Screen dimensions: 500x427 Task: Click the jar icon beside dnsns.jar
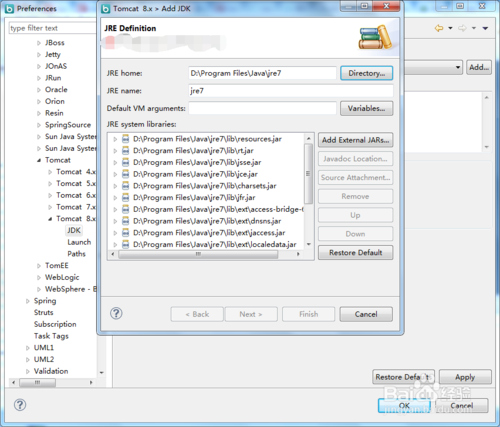125,221
